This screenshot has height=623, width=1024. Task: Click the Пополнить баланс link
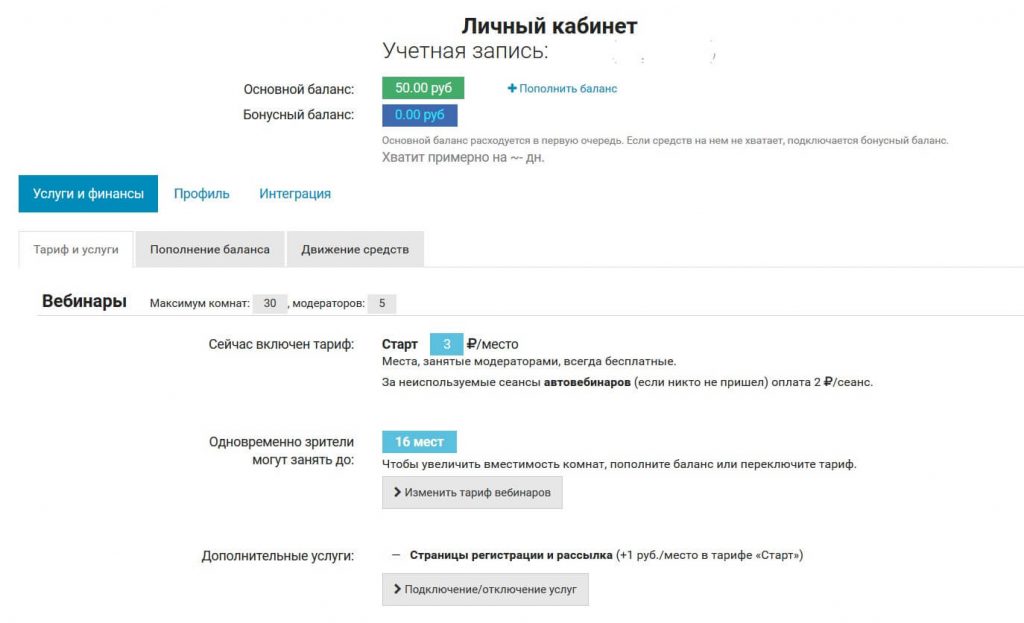tap(567, 89)
